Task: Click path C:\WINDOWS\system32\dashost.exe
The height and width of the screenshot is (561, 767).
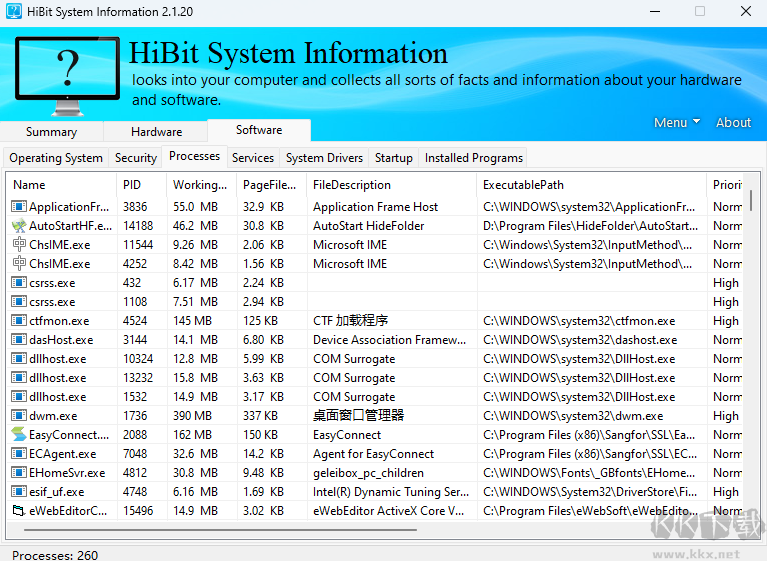Action: [x=580, y=340]
